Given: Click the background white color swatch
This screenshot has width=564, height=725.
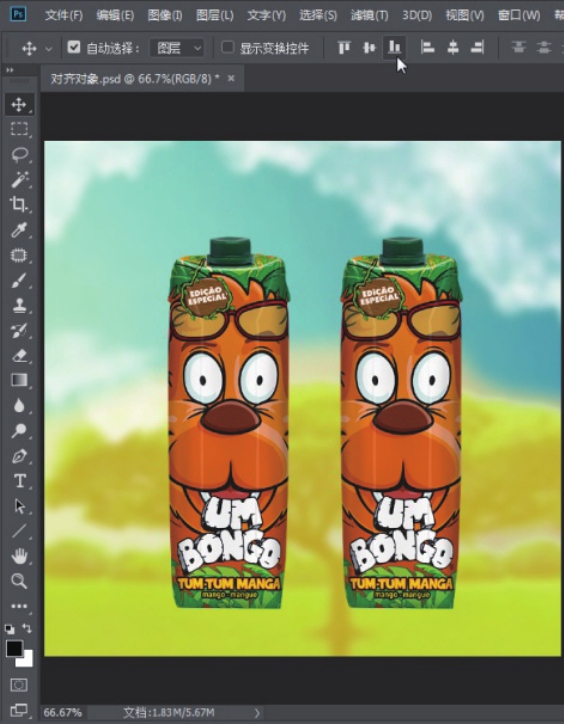Looking at the screenshot, I should point(26,659).
